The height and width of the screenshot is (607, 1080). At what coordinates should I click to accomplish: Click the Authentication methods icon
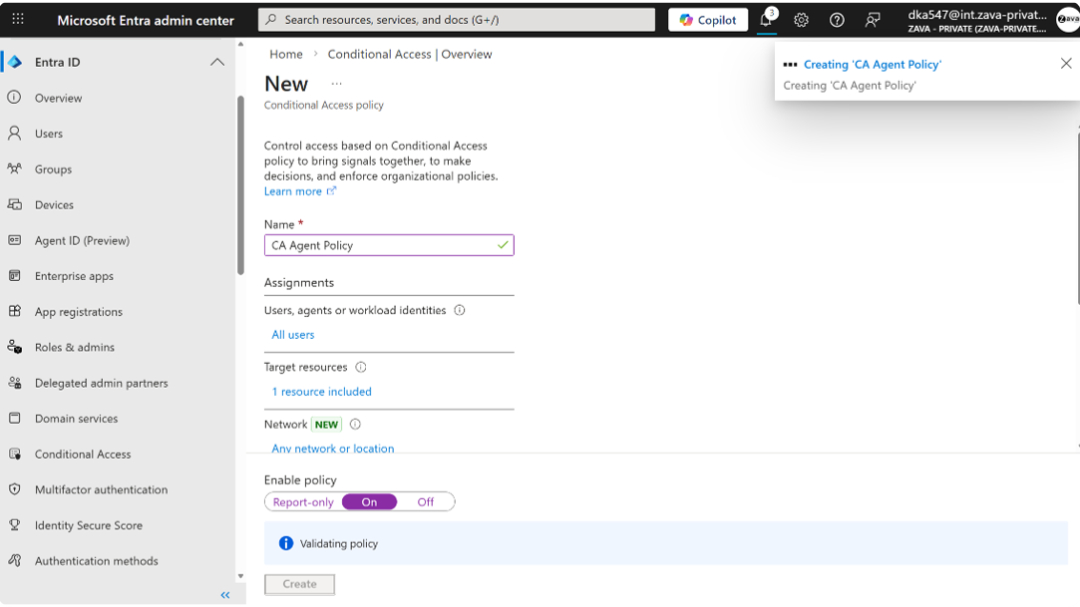[x=14, y=561]
